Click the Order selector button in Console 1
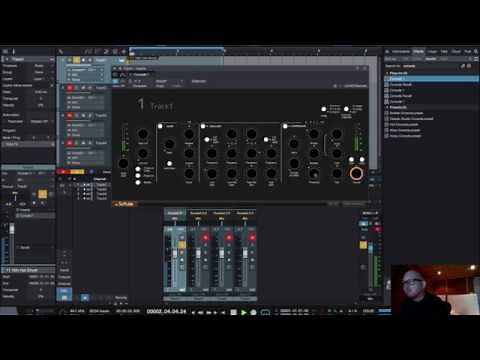The height and width of the screenshot is (360, 480). click(324, 109)
